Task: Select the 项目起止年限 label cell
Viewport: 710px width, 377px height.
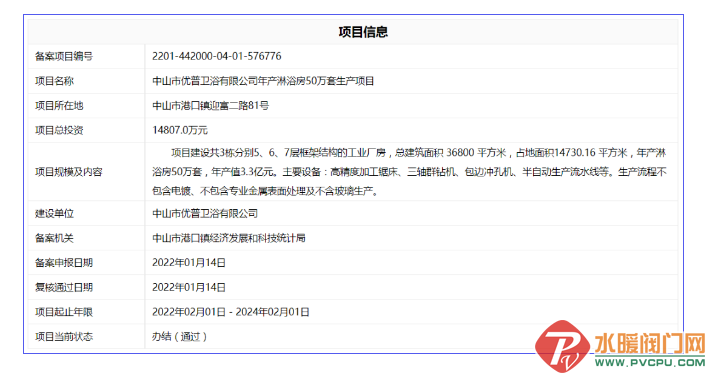Action: [86, 312]
